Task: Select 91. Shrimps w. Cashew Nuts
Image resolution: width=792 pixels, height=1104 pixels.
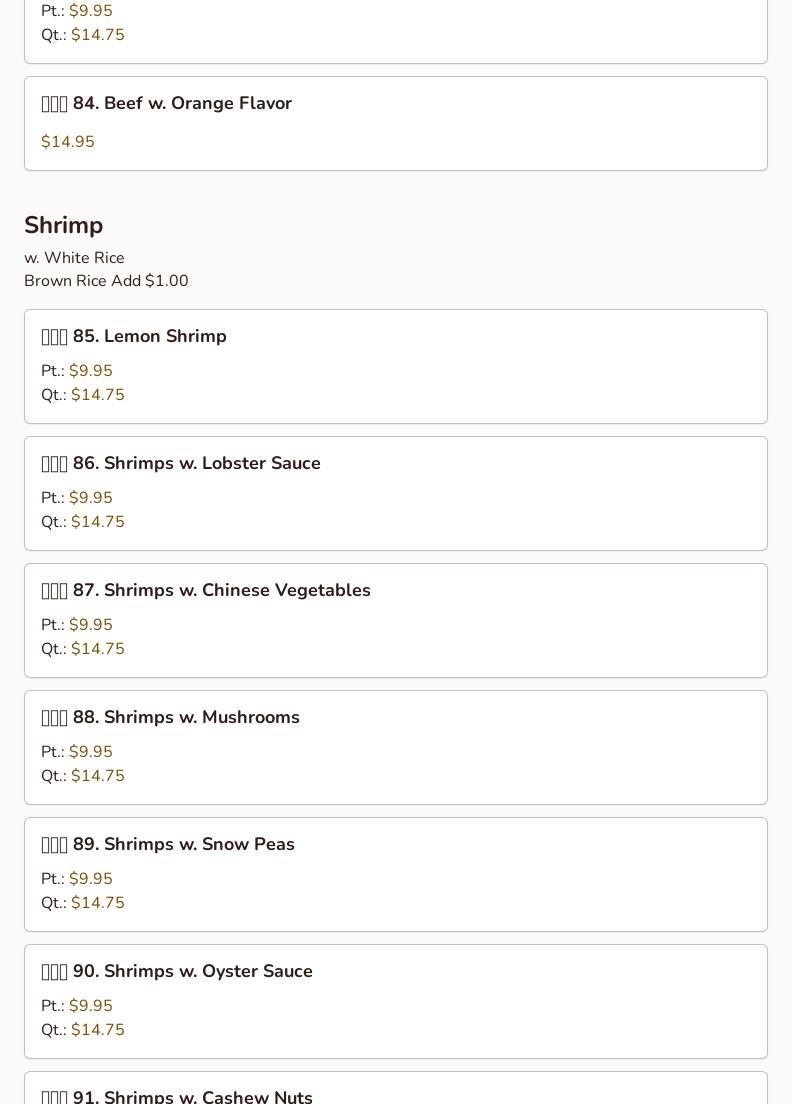Action: click(x=193, y=1097)
